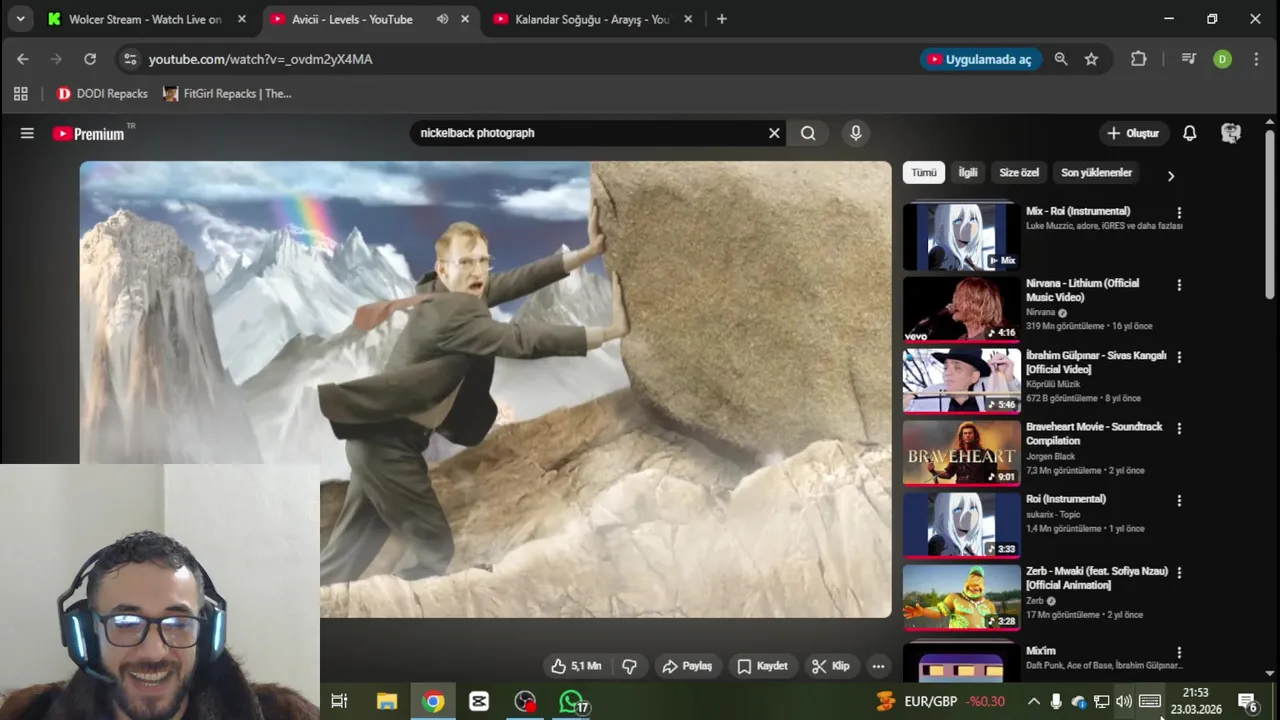Open the Mix'im playlist title
The height and width of the screenshot is (720, 1280).
[1041, 651]
